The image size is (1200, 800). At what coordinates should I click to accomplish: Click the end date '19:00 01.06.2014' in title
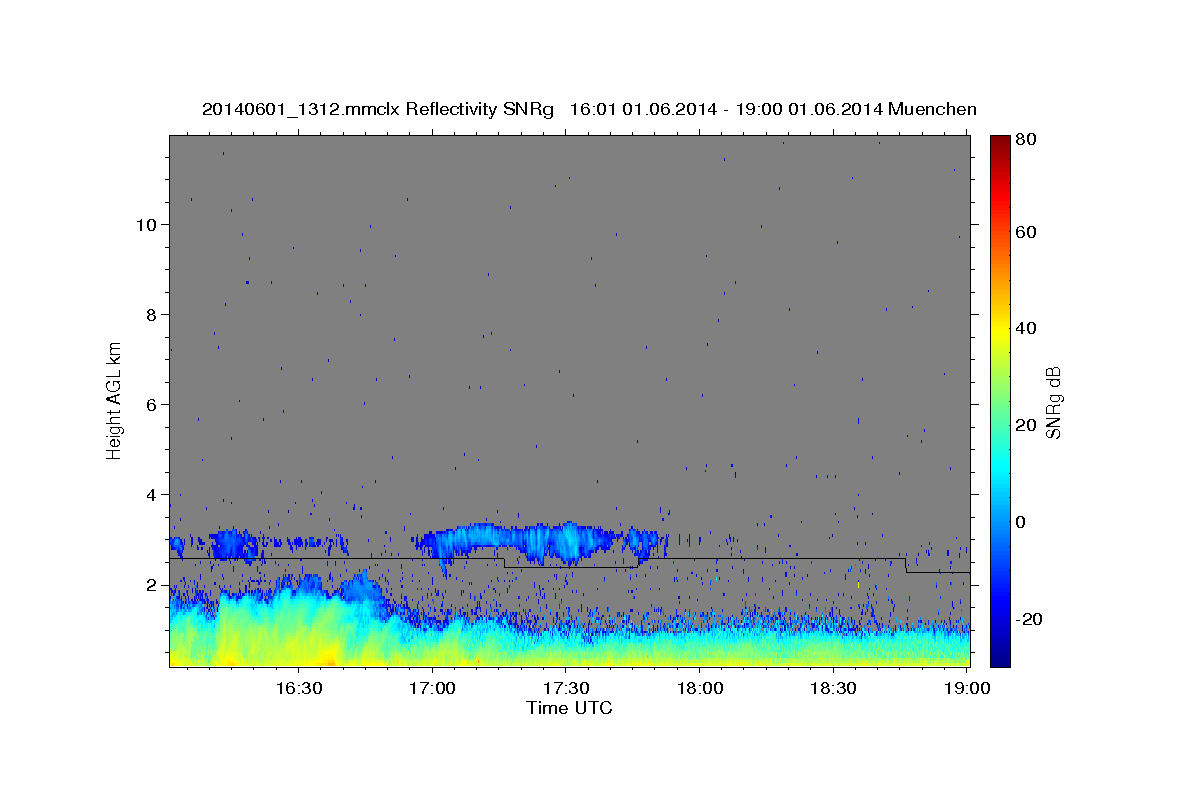809,110
